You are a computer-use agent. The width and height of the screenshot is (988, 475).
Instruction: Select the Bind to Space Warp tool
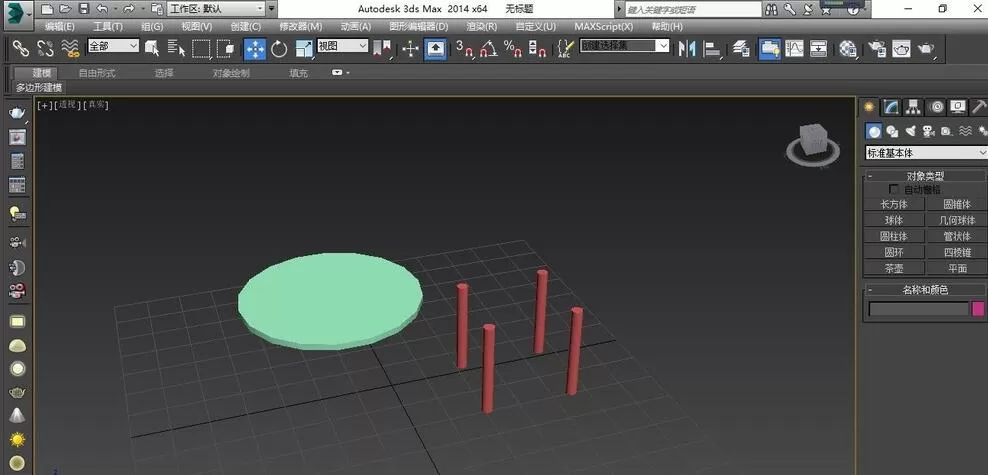70,48
